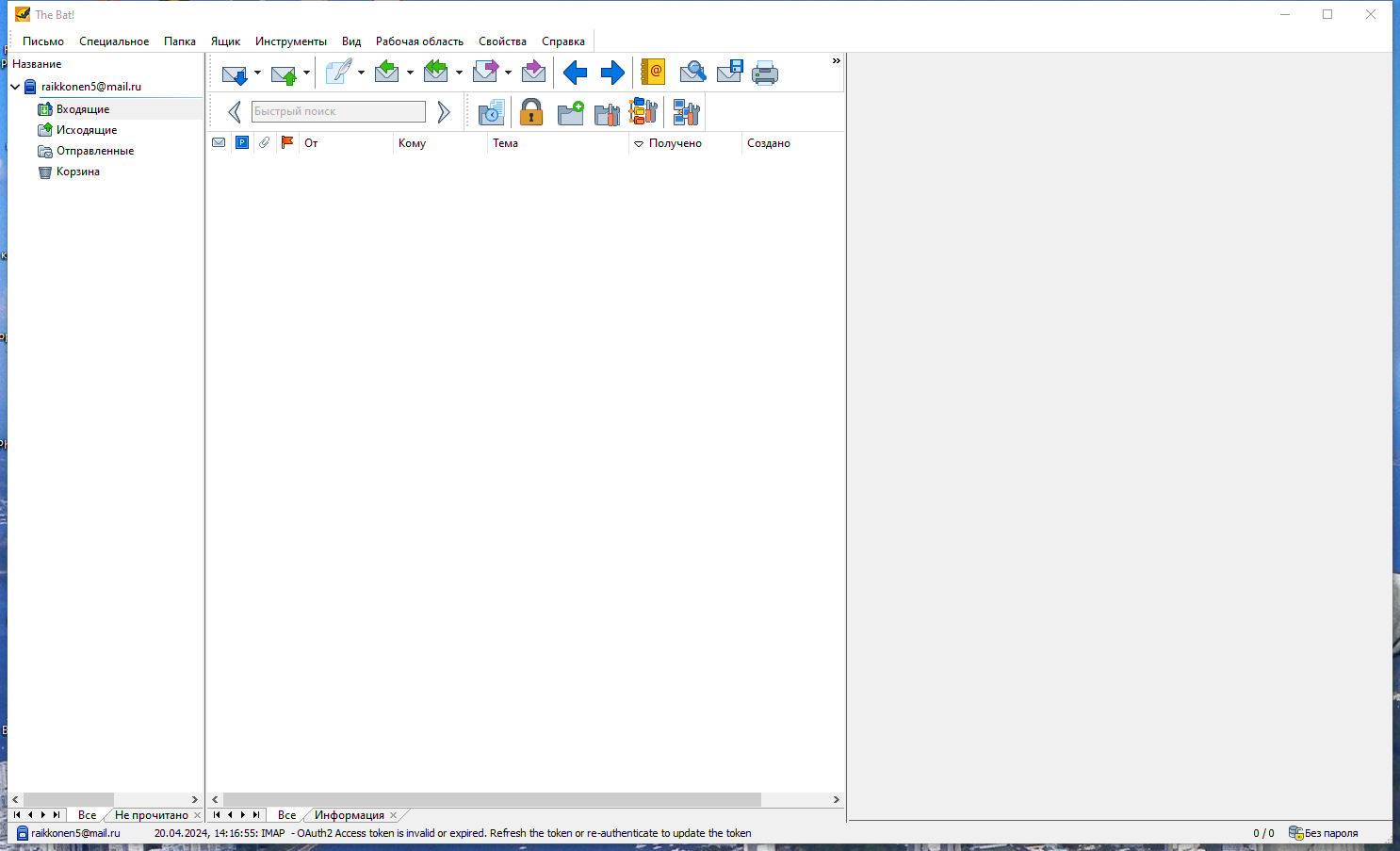Click the paperclip attachment column header
The height and width of the screenshot is (851, 1400).
[x=265, y=143]
